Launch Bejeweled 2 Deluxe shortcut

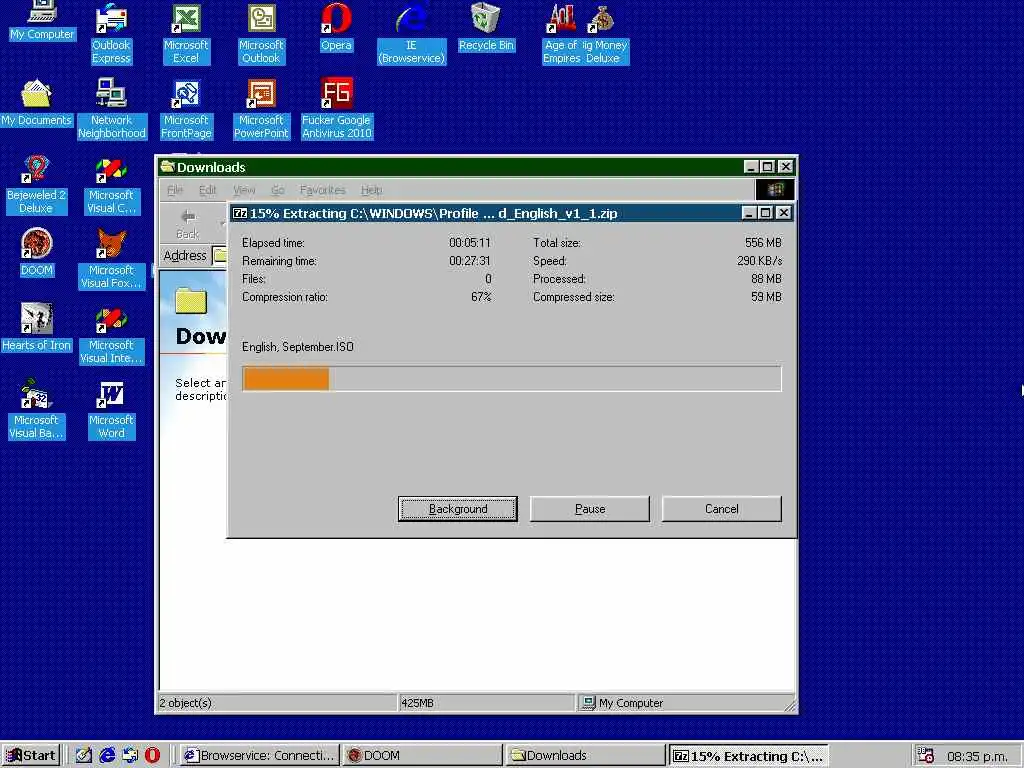click(x=36, y=184)
